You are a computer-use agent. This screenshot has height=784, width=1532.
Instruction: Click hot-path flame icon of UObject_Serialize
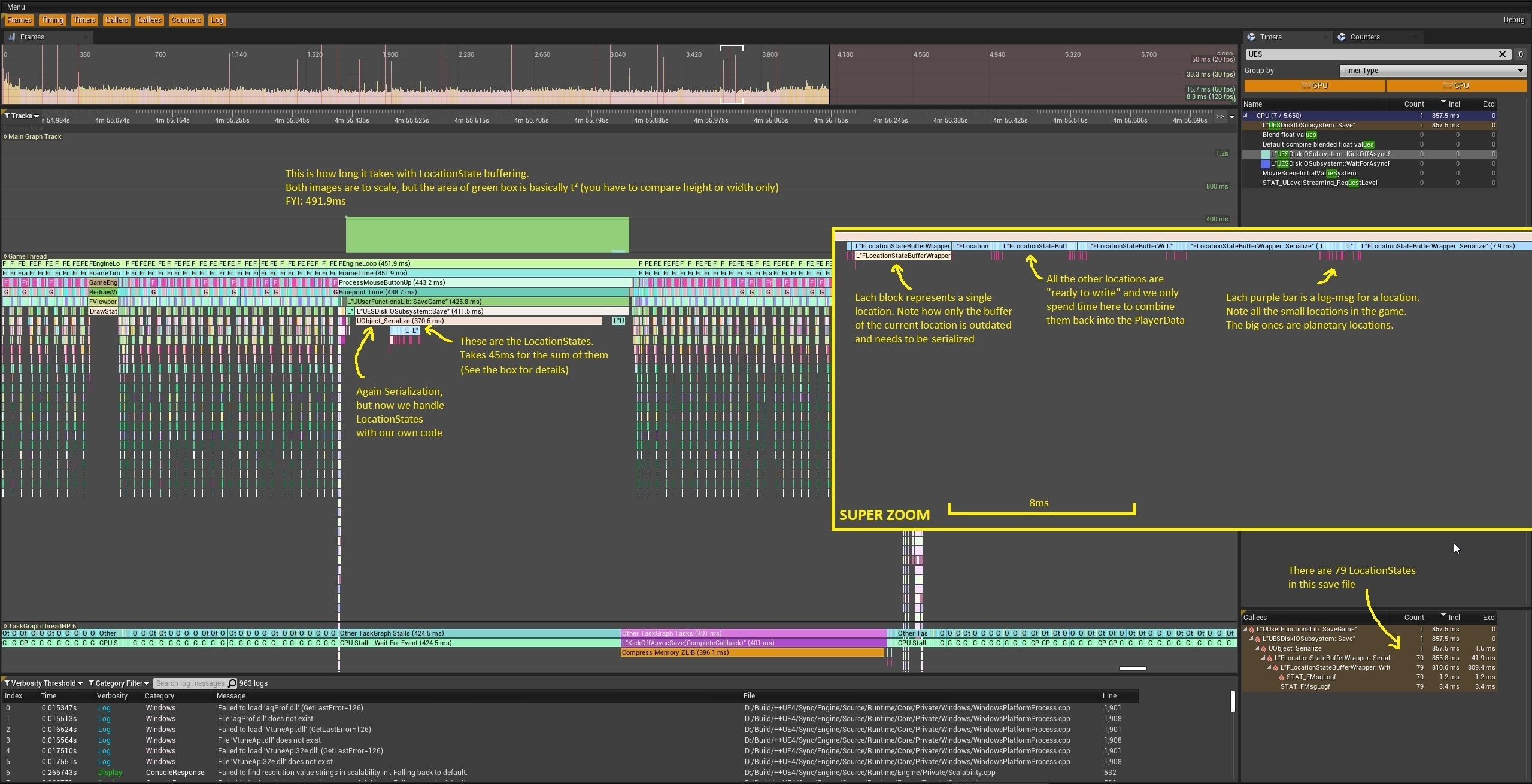[1264, 649]
